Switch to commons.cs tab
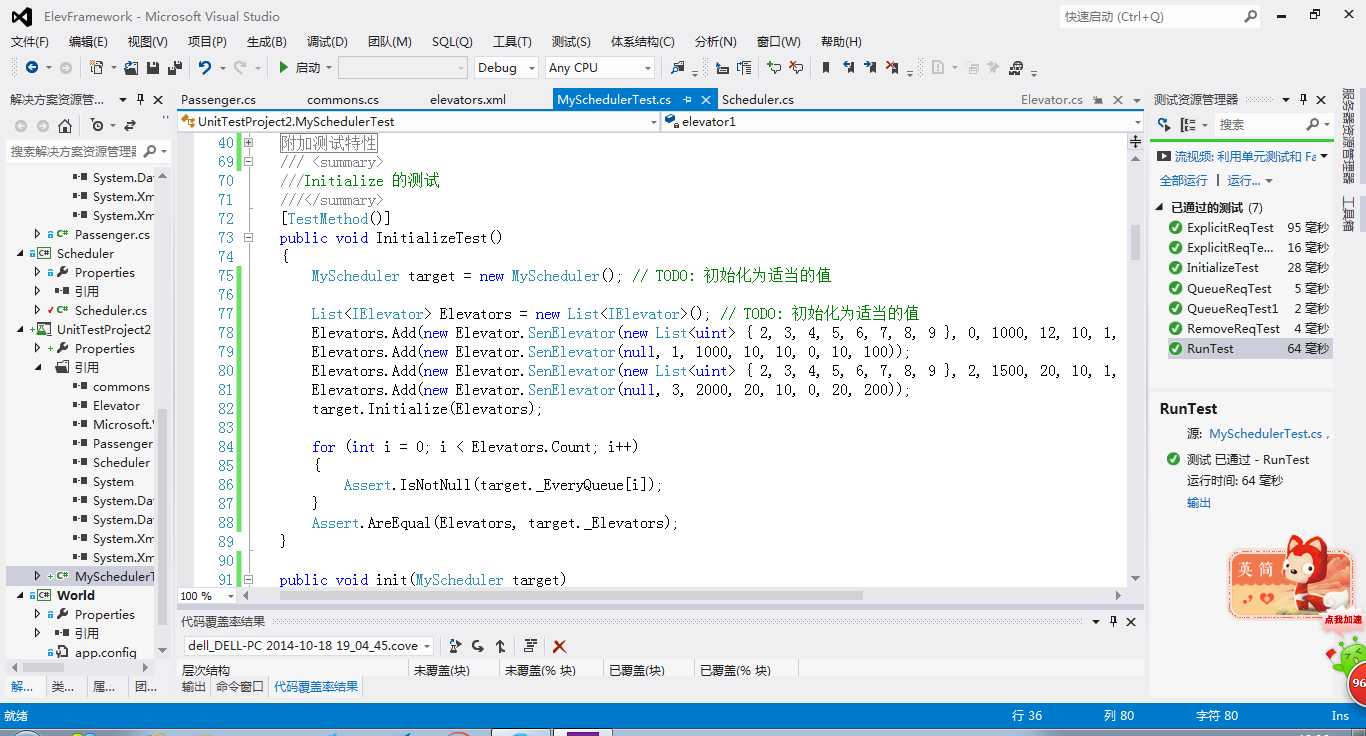This screenshot has width=1366, height=736. [343, 99]
